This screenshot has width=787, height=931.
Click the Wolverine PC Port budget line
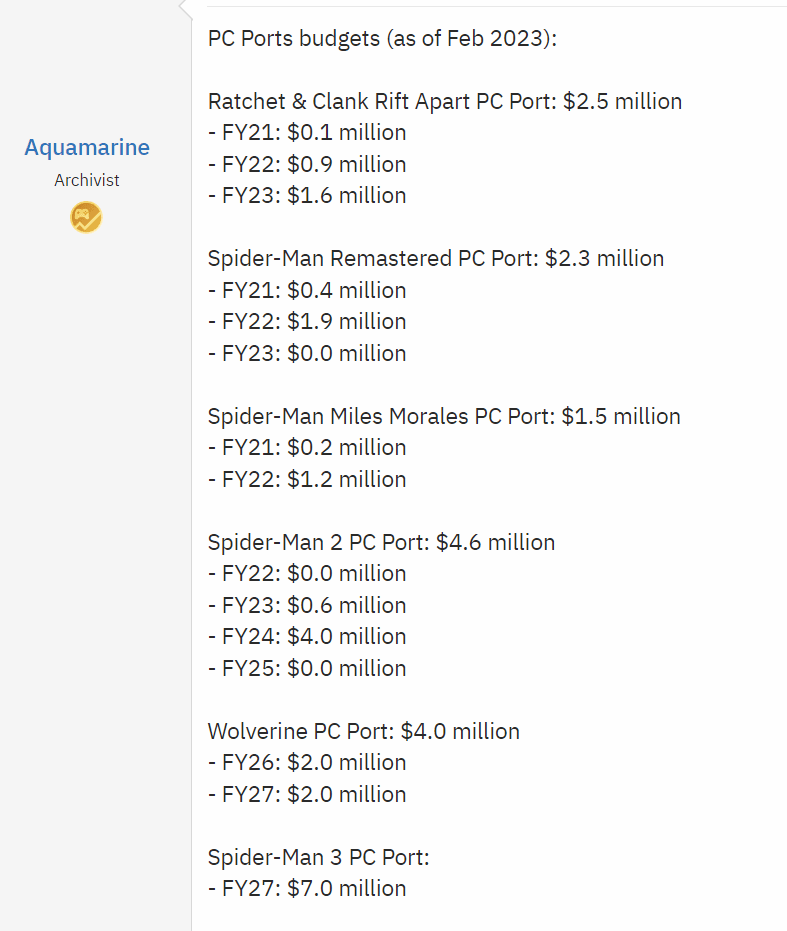click(364, 732)
